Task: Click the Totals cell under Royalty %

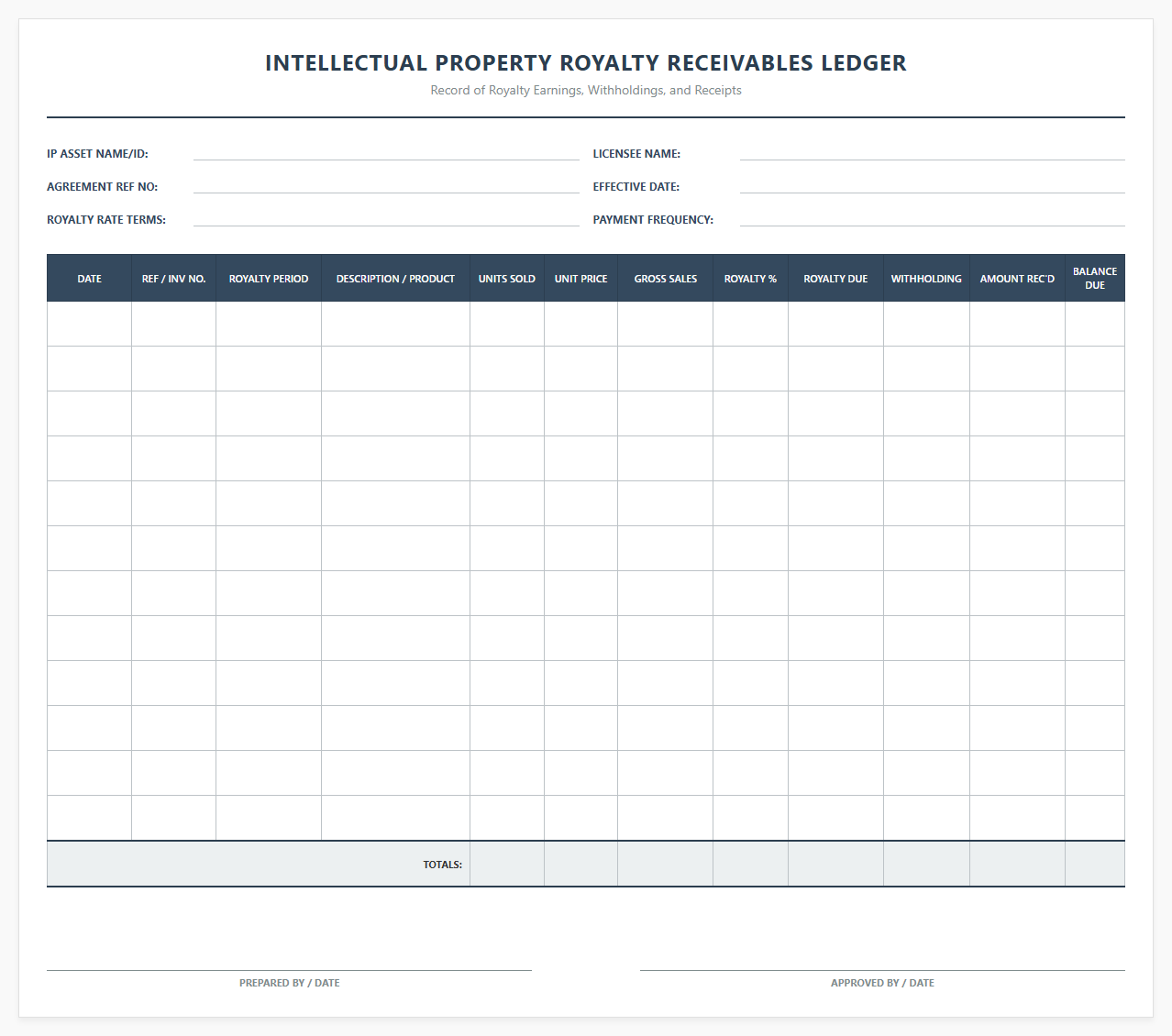Action: coord(750,864)
